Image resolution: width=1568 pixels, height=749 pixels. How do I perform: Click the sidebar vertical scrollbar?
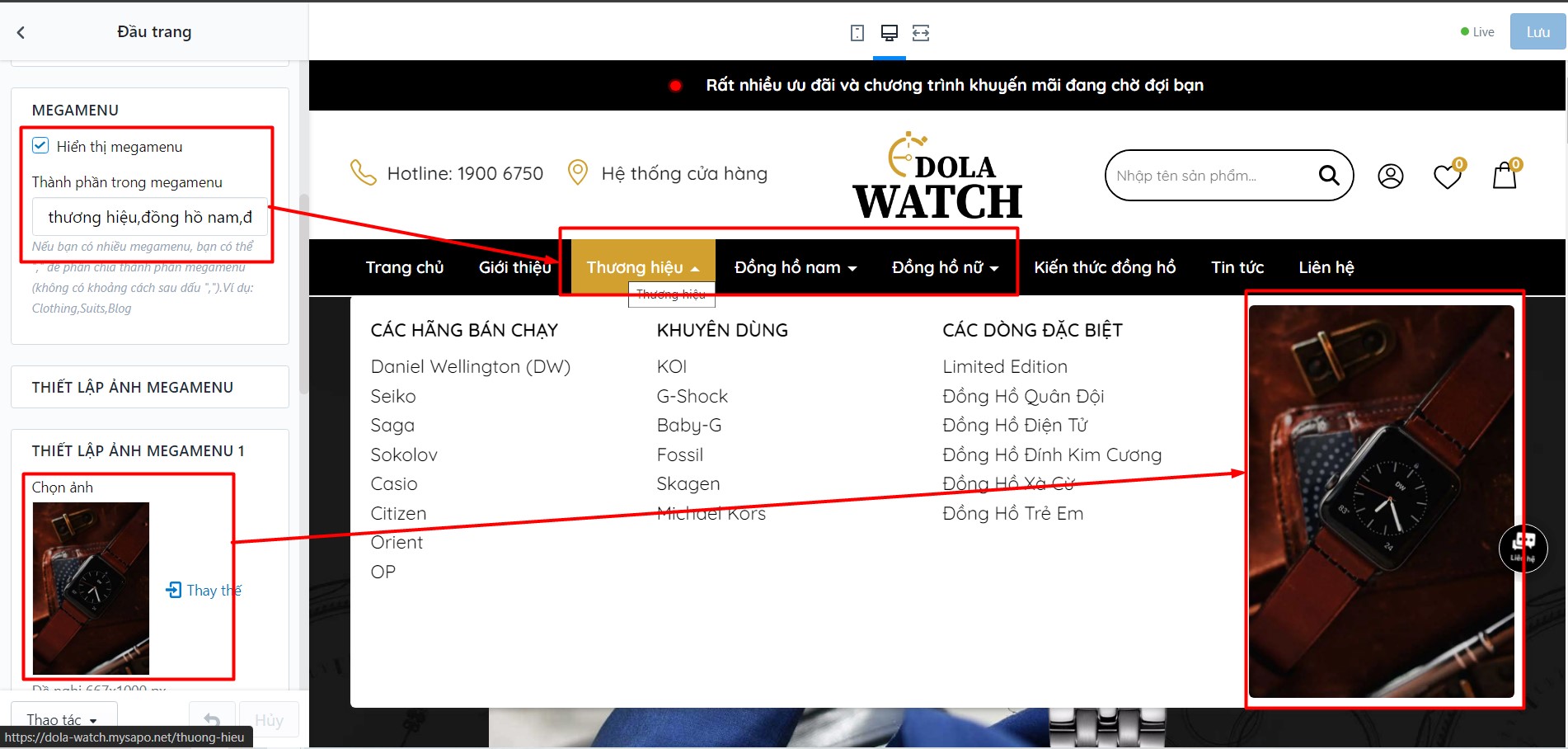pyautogui.click(x=304, y=293)
